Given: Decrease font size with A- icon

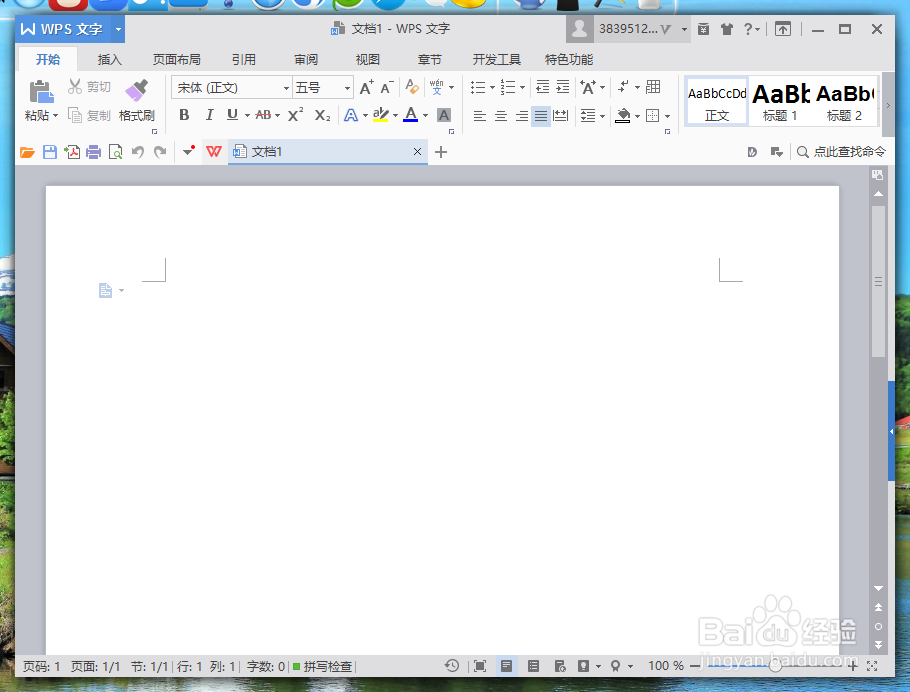Looking at the screenshot, I should tap(387, 88).
